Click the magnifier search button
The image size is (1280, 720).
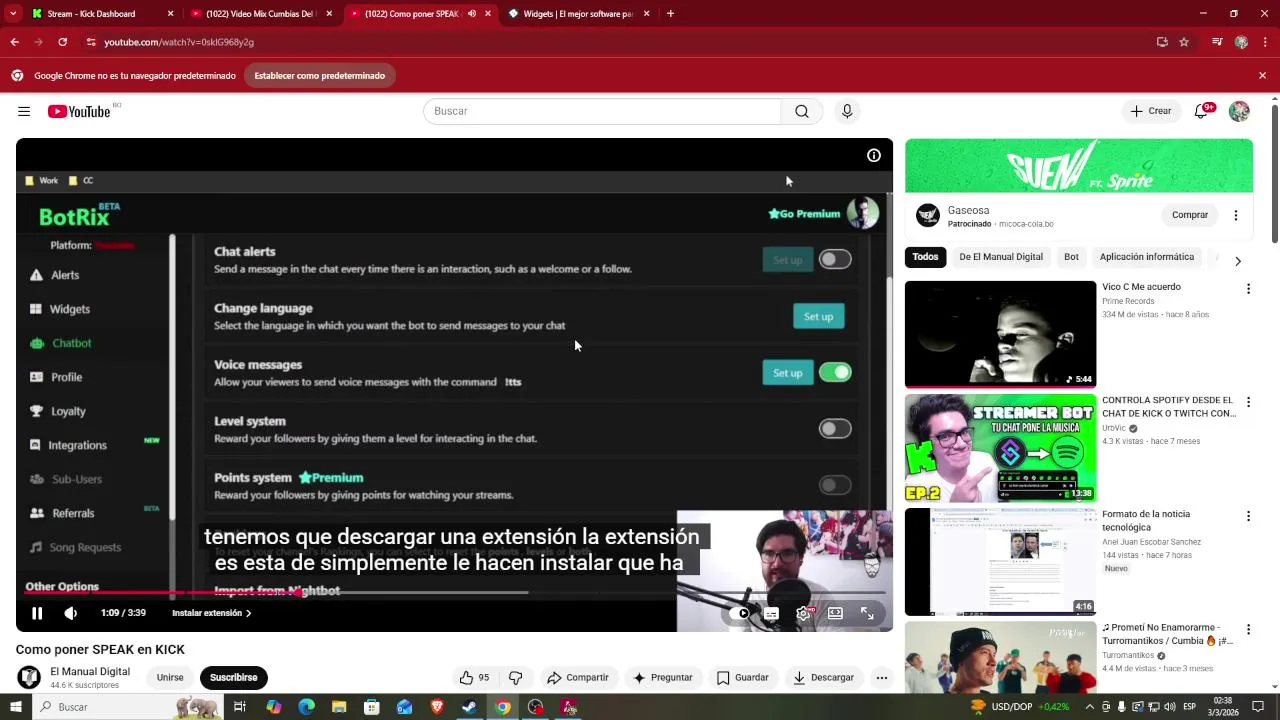click(x=802, y=111)
